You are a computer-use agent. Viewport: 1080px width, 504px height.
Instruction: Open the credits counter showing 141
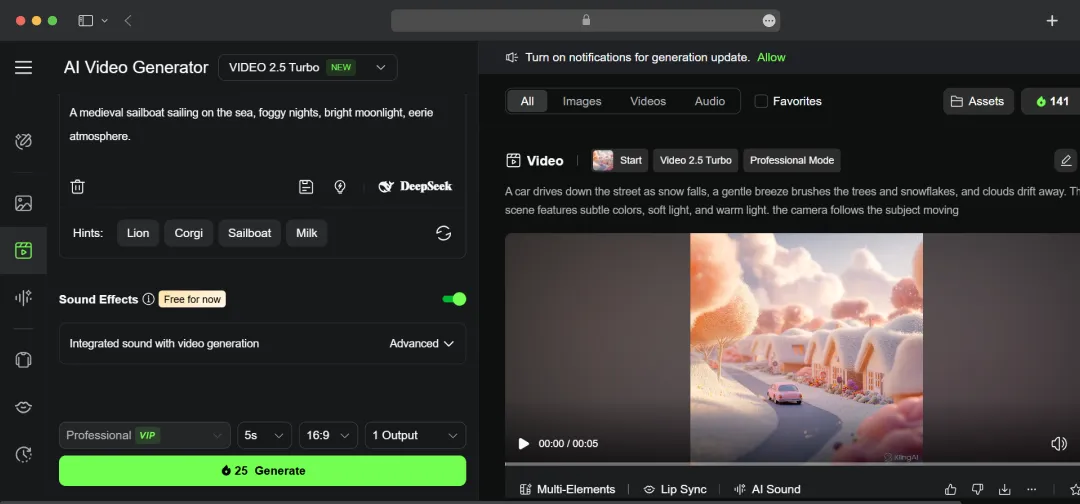tap(1050, 101)
